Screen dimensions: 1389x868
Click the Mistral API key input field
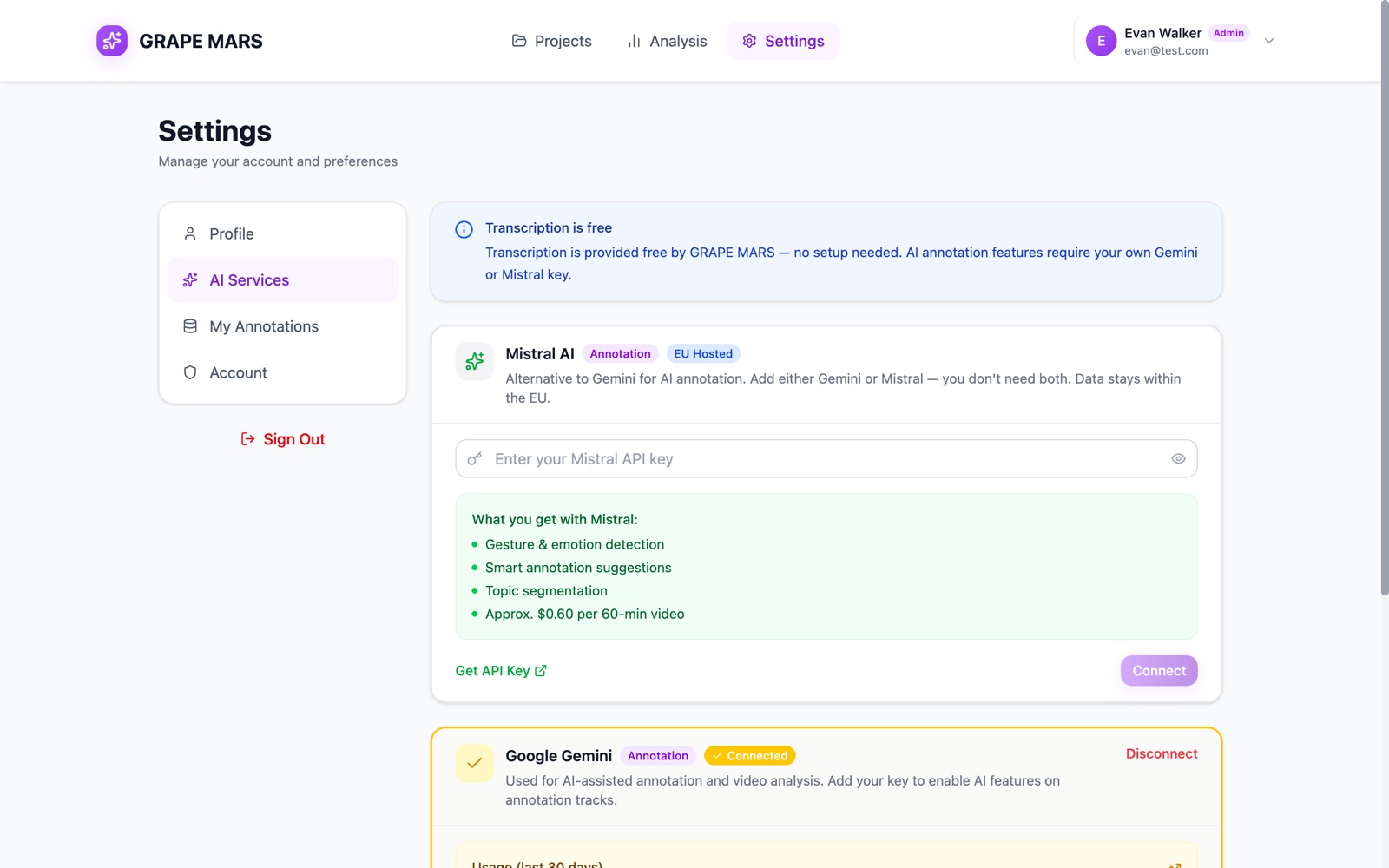[826, 459]
